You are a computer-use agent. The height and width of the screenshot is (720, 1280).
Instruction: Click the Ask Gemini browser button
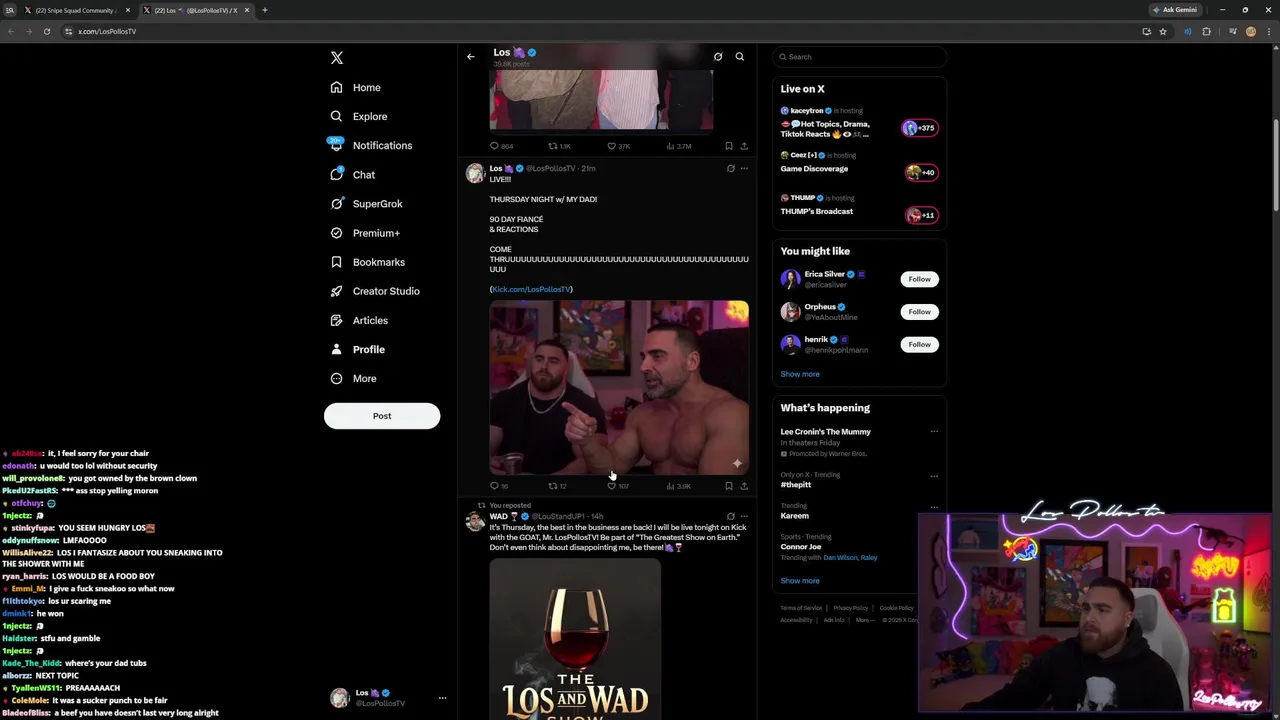coord(1175,10)
